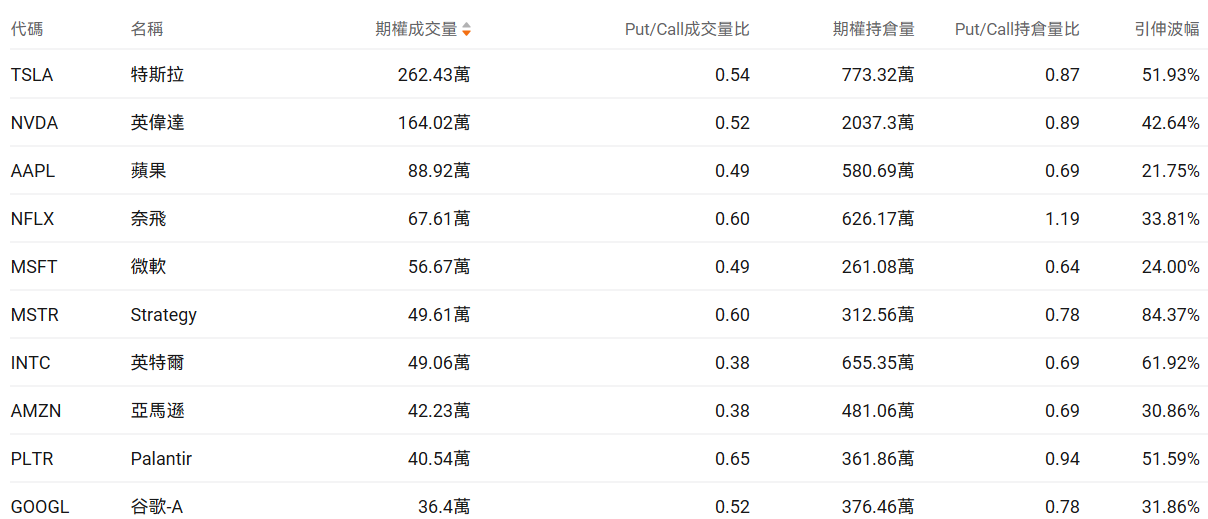Open the MSTR ticker link
The height and width of the screenshot is (519, 1208).
click(35, 315)
